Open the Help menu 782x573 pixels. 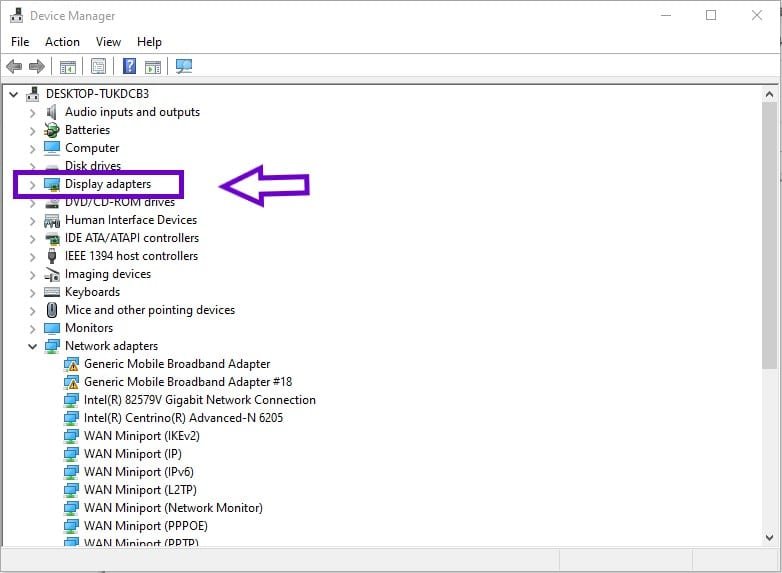(149, 42)
